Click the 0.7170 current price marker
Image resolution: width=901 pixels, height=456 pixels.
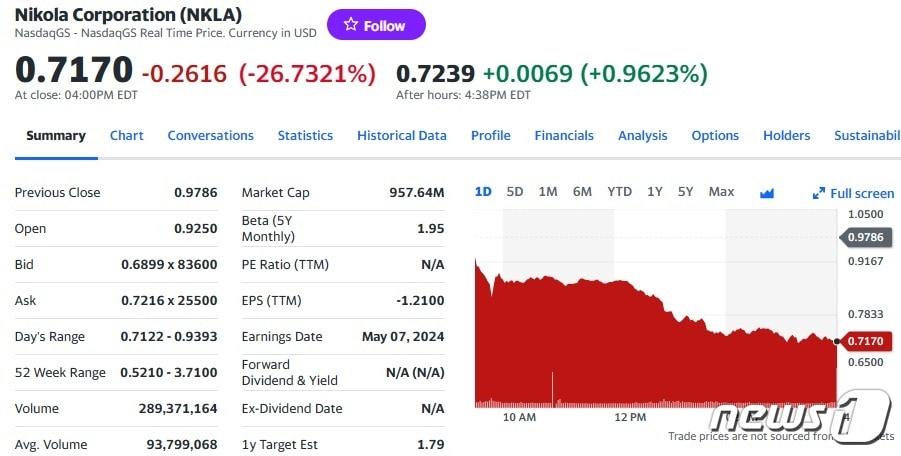864,342
